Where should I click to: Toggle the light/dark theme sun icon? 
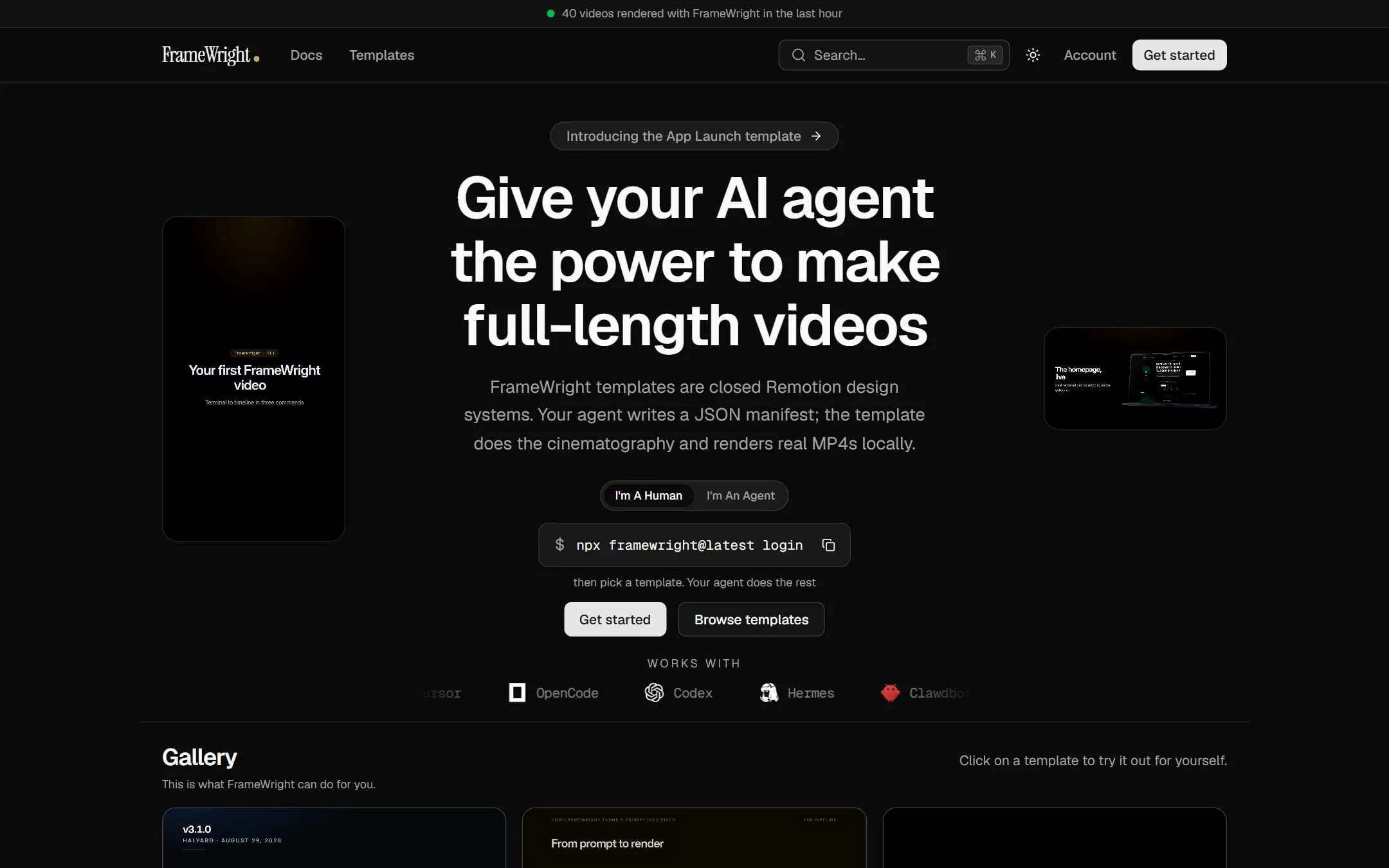pyautogui.click(x=1033, y=55)
